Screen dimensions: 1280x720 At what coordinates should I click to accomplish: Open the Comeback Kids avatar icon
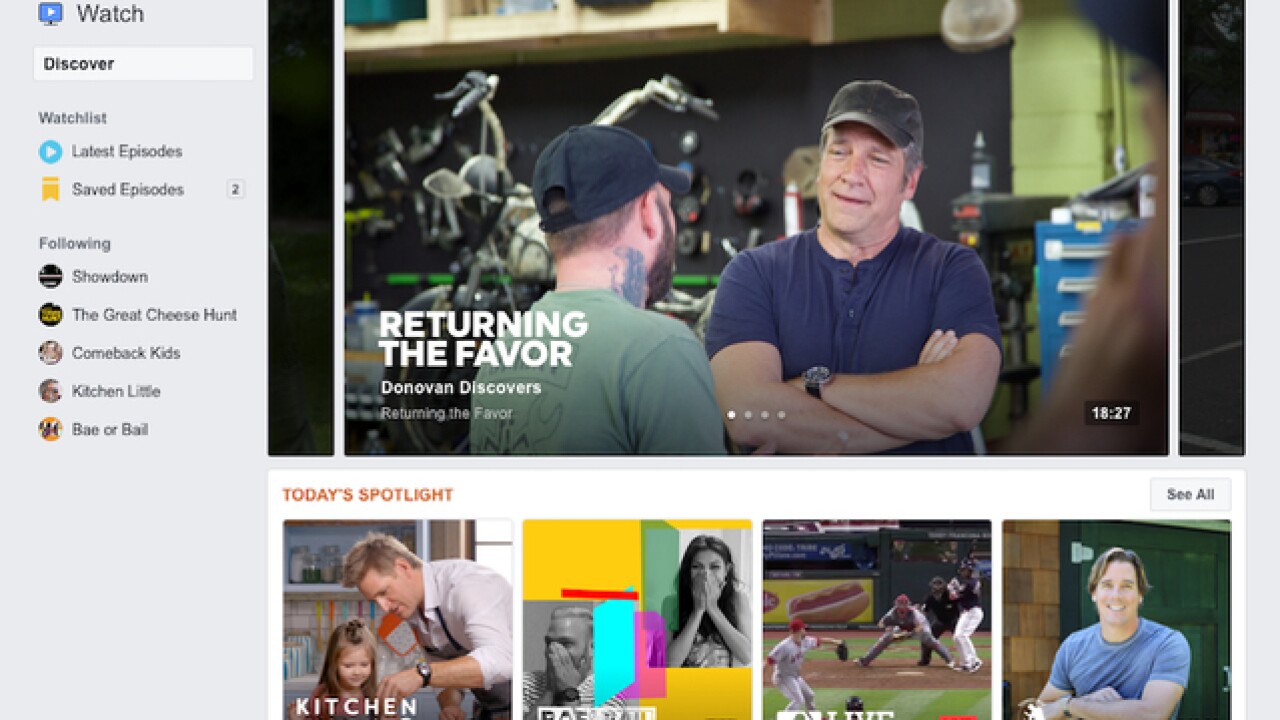50,353
